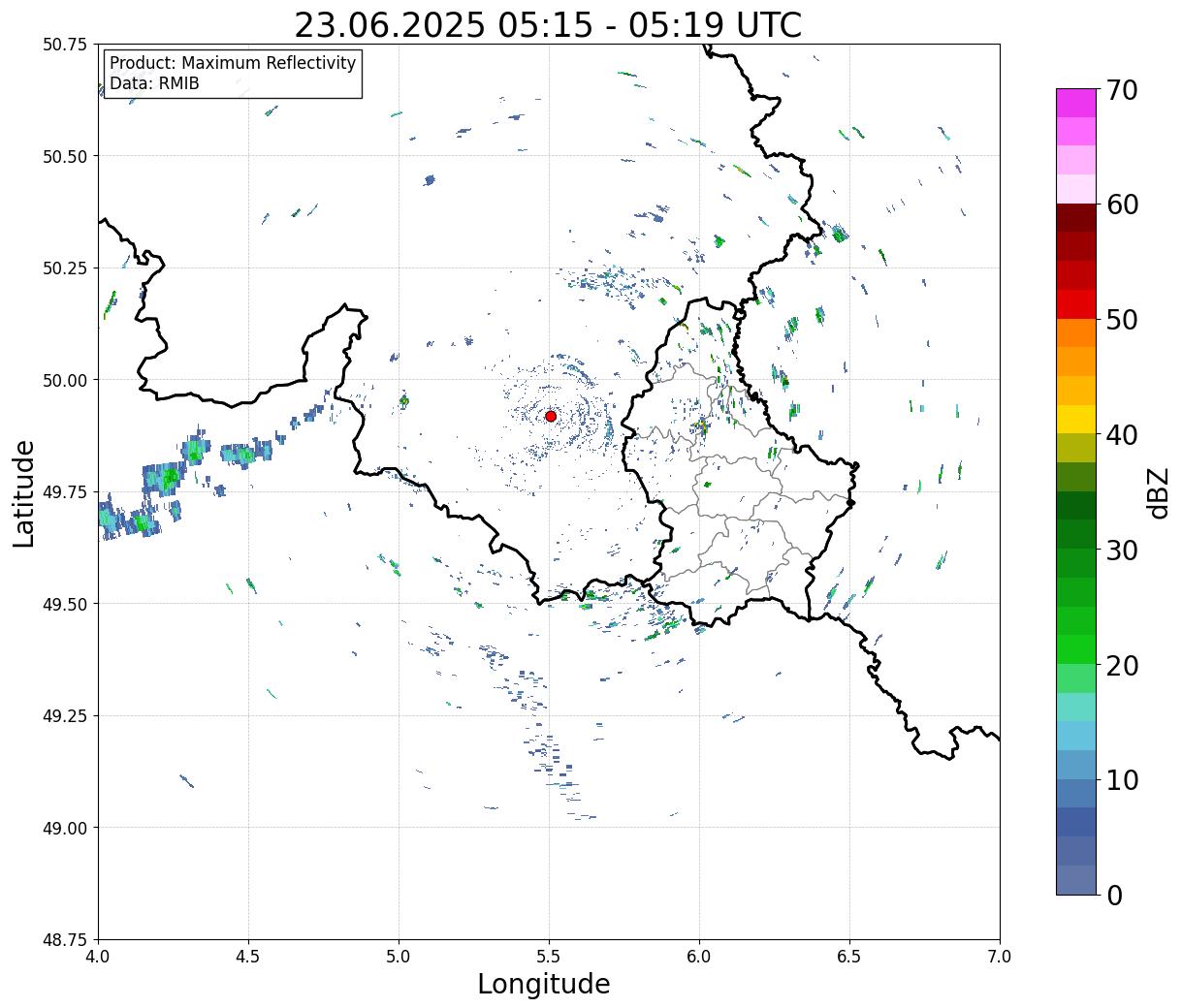This screenshot has height=1008, width=1182.
Task: Click the dark green swatch just below 35 dBZ
Action: [1076, 506]
